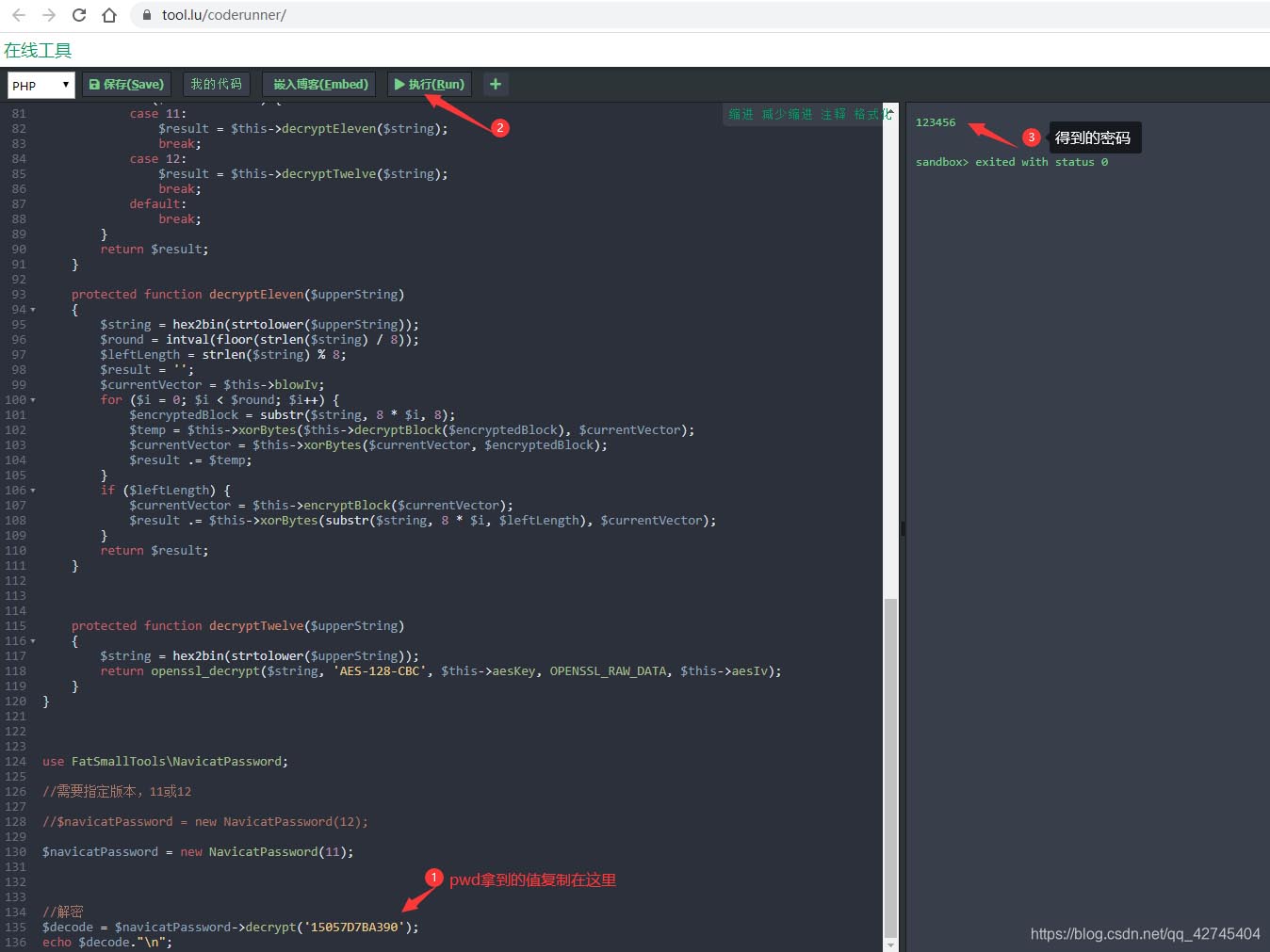The width and height of the screenshot is (1270, 952).
Task: Save the code with 保存(Save)
Action: pos(126,84)
